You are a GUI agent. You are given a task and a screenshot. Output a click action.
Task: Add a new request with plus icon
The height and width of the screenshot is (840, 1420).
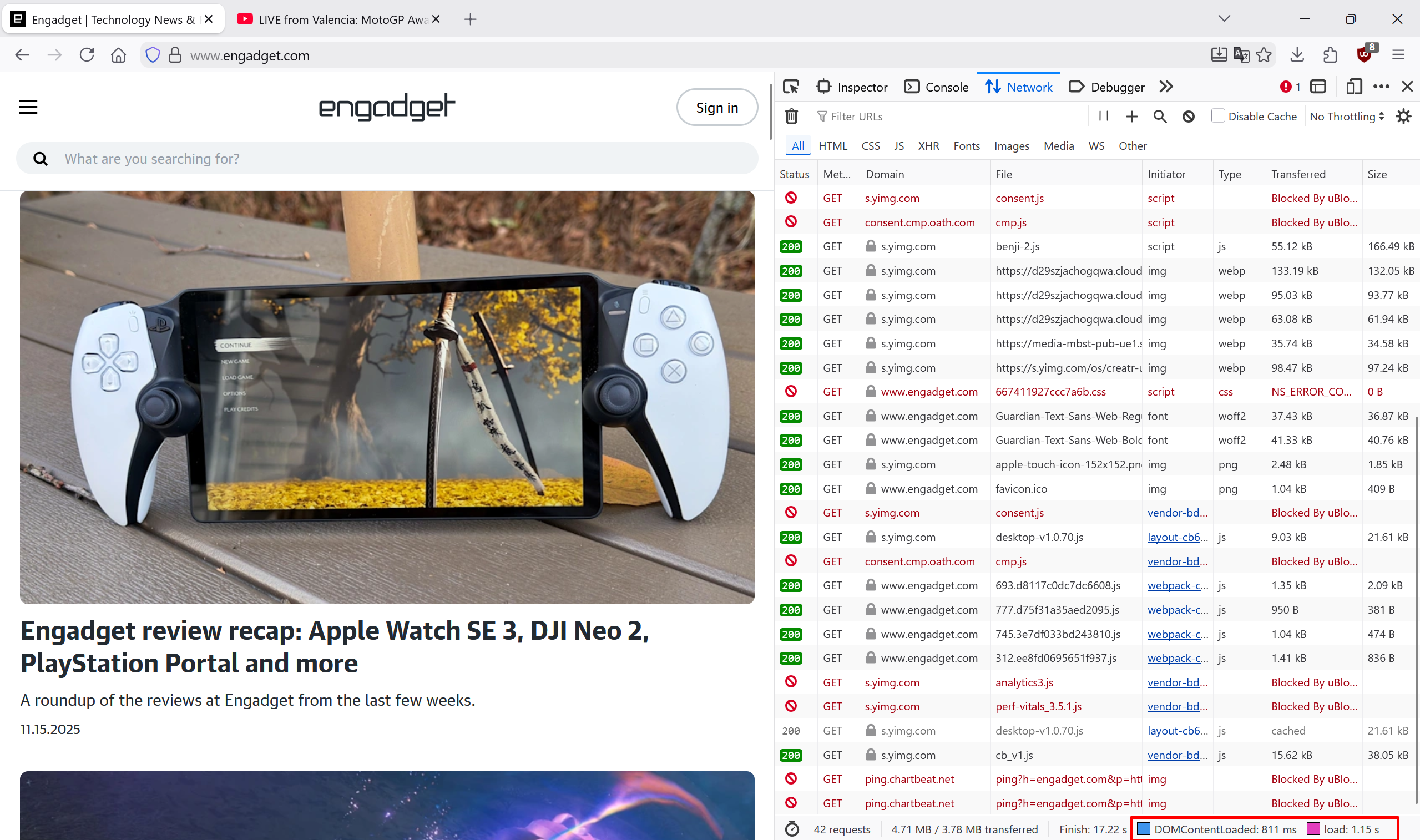coord(1132,117)
